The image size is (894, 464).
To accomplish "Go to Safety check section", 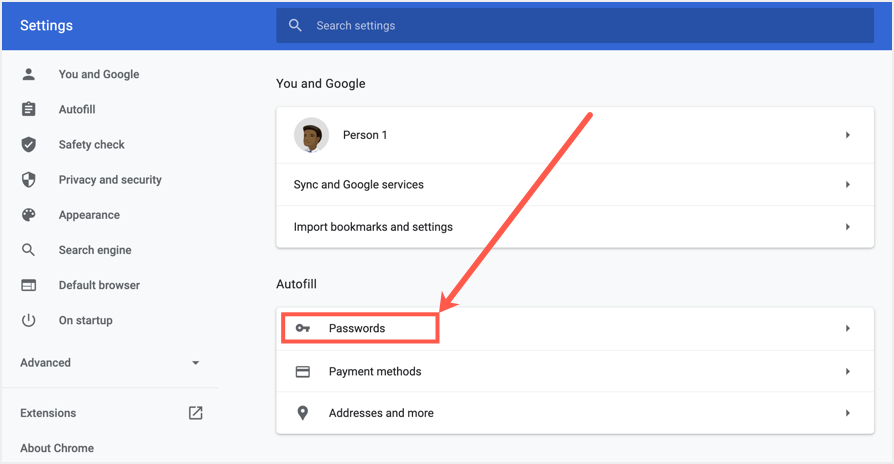I will tap(91, 144).
